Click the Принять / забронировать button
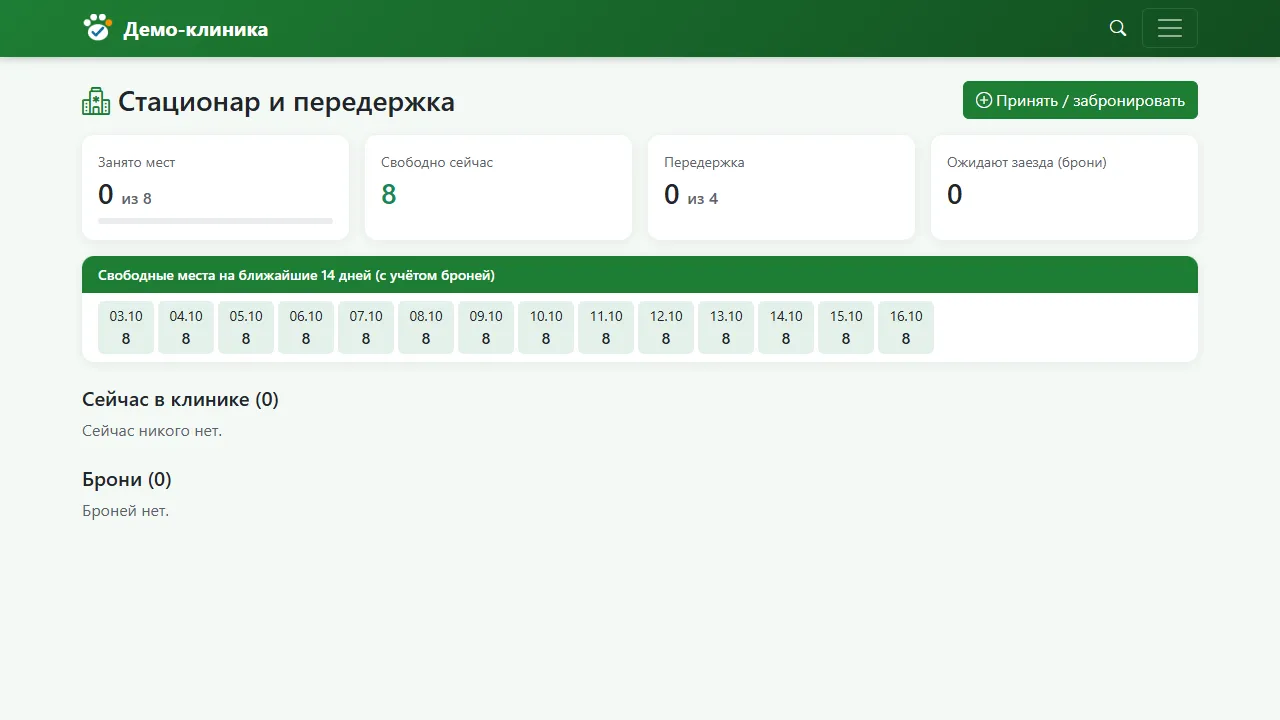1280x720 pixels. [1080, 100]
